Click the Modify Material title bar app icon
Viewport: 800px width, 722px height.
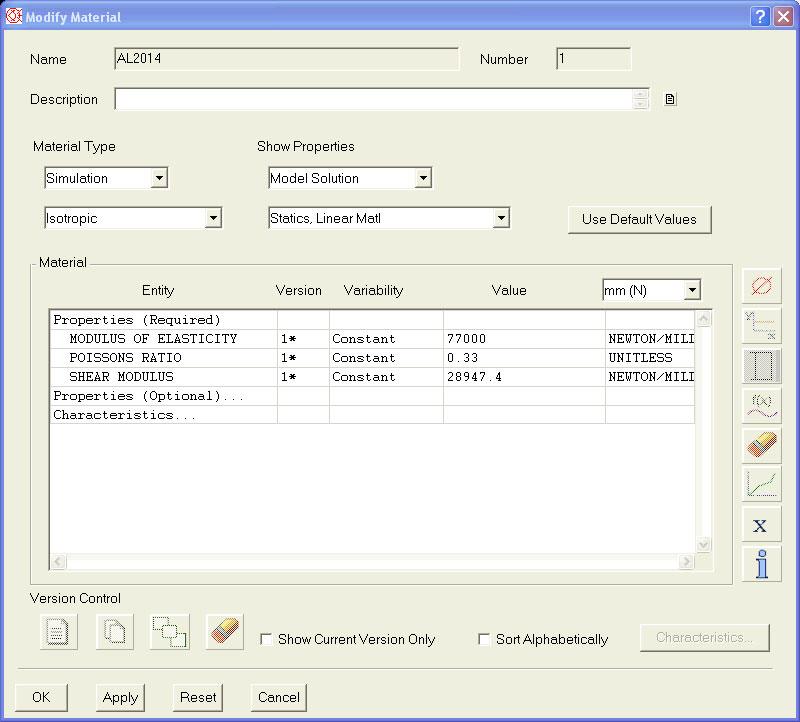pyautogui.click(x=14, y=16)
